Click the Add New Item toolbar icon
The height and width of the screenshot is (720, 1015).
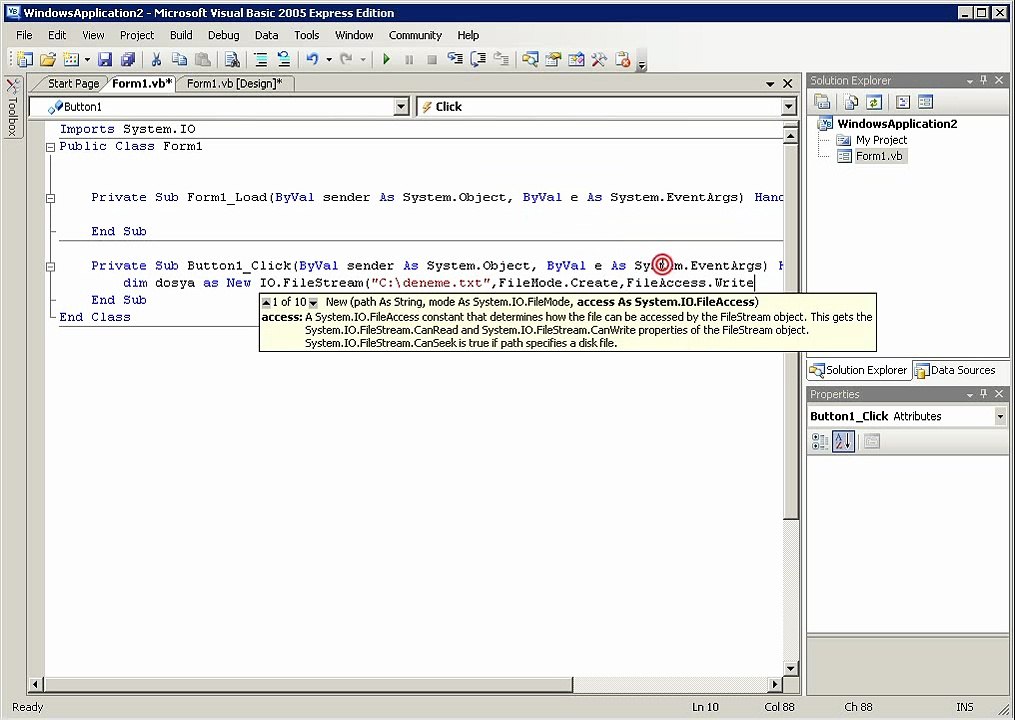point(71,60)
